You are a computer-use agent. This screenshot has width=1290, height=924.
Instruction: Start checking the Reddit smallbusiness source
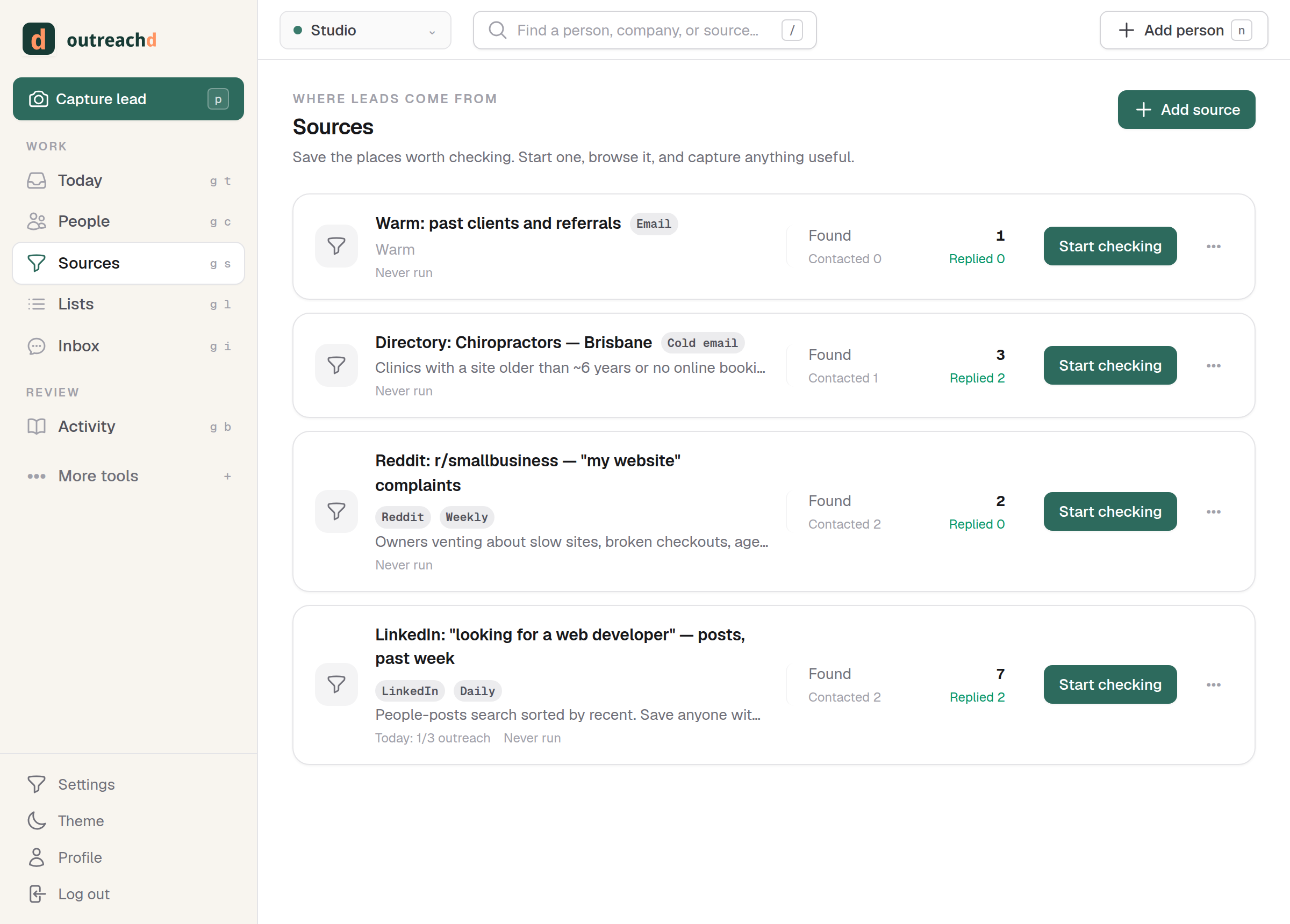click(x=1110, y=511)
